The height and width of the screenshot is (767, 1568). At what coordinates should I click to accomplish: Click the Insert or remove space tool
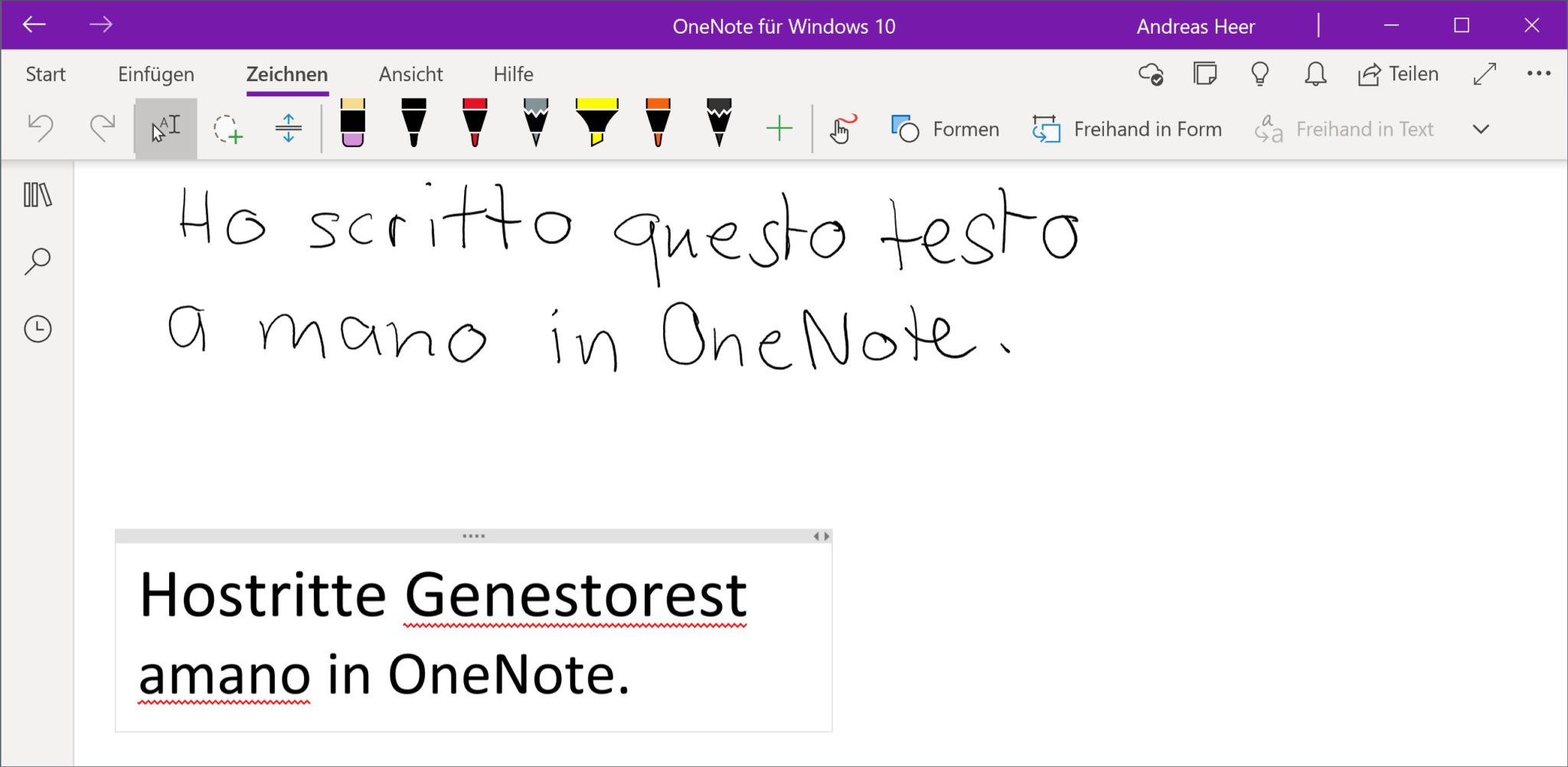click(288, 129)
